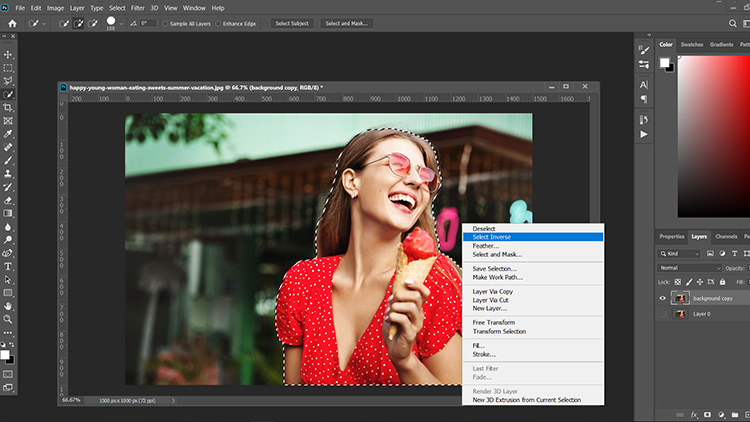
Task: Open the Window menu
Action: pyautogui.click(x=194, y=8)
